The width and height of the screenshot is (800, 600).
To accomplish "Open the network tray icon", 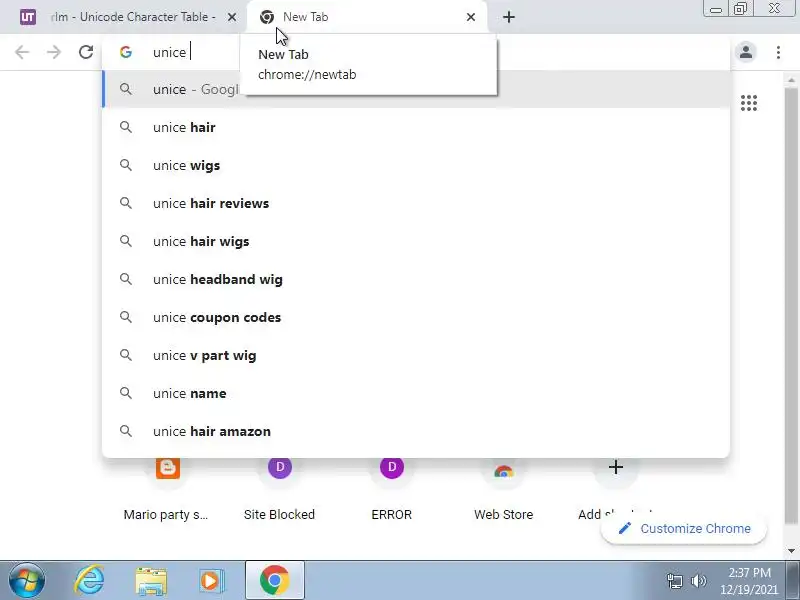I will click(674, 581).
